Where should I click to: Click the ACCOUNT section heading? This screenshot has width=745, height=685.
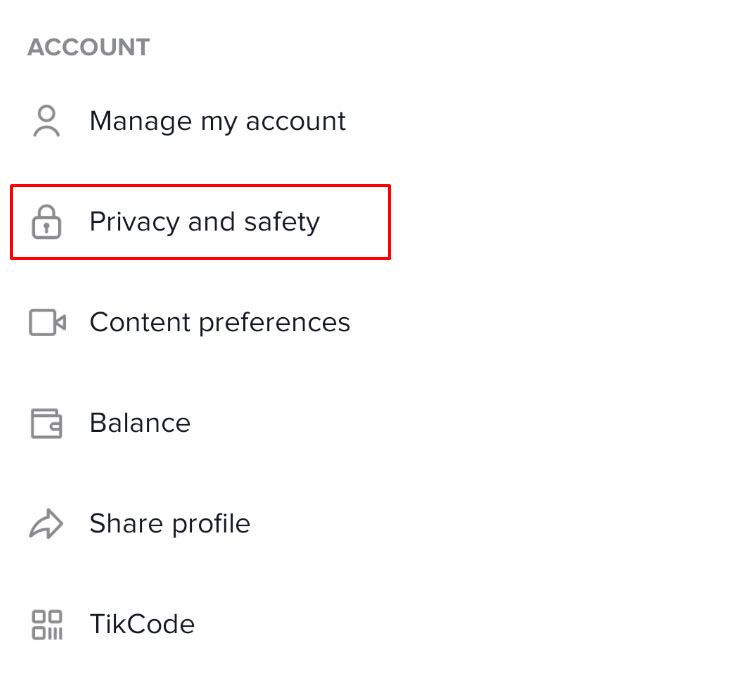click(88, 47)
